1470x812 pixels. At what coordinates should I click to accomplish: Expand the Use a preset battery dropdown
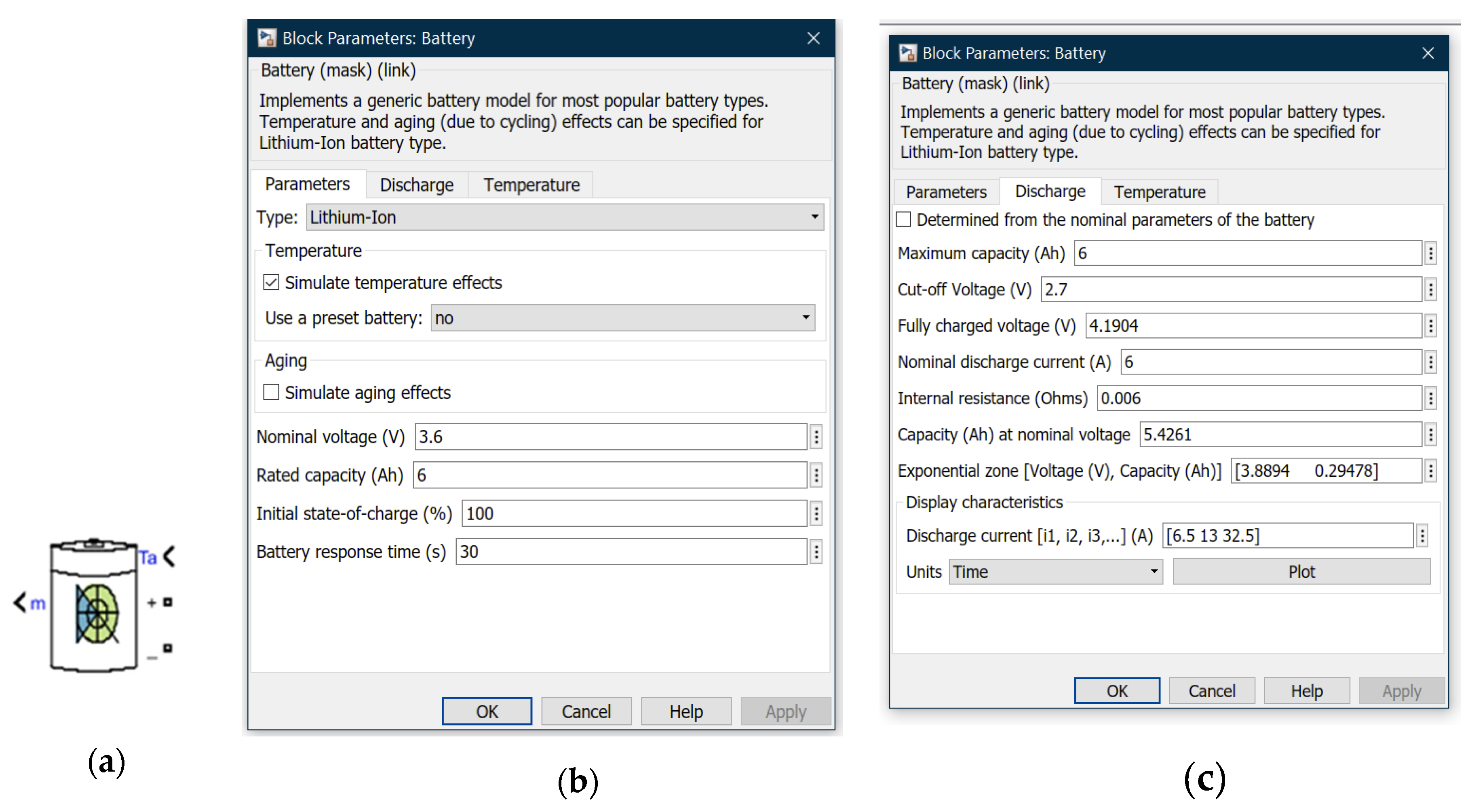[x=622, y=318]
